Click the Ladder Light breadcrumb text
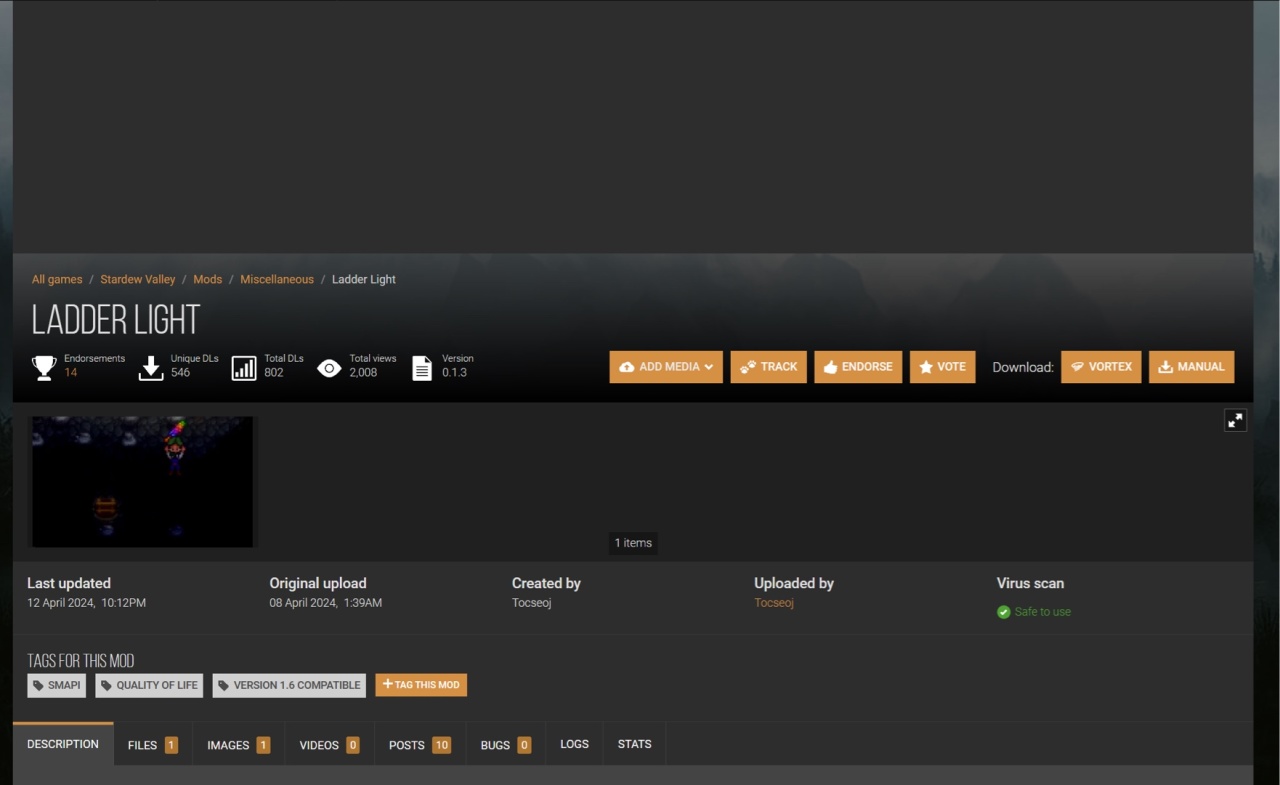 (x=364, y=279)
